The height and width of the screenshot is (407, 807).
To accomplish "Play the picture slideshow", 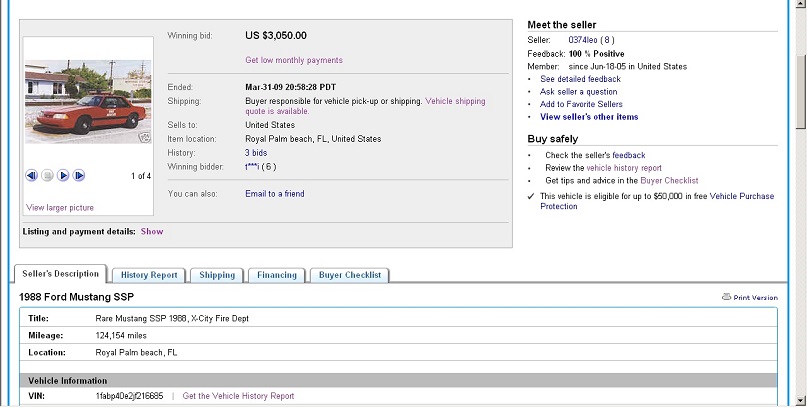I will tap(63, 175).
